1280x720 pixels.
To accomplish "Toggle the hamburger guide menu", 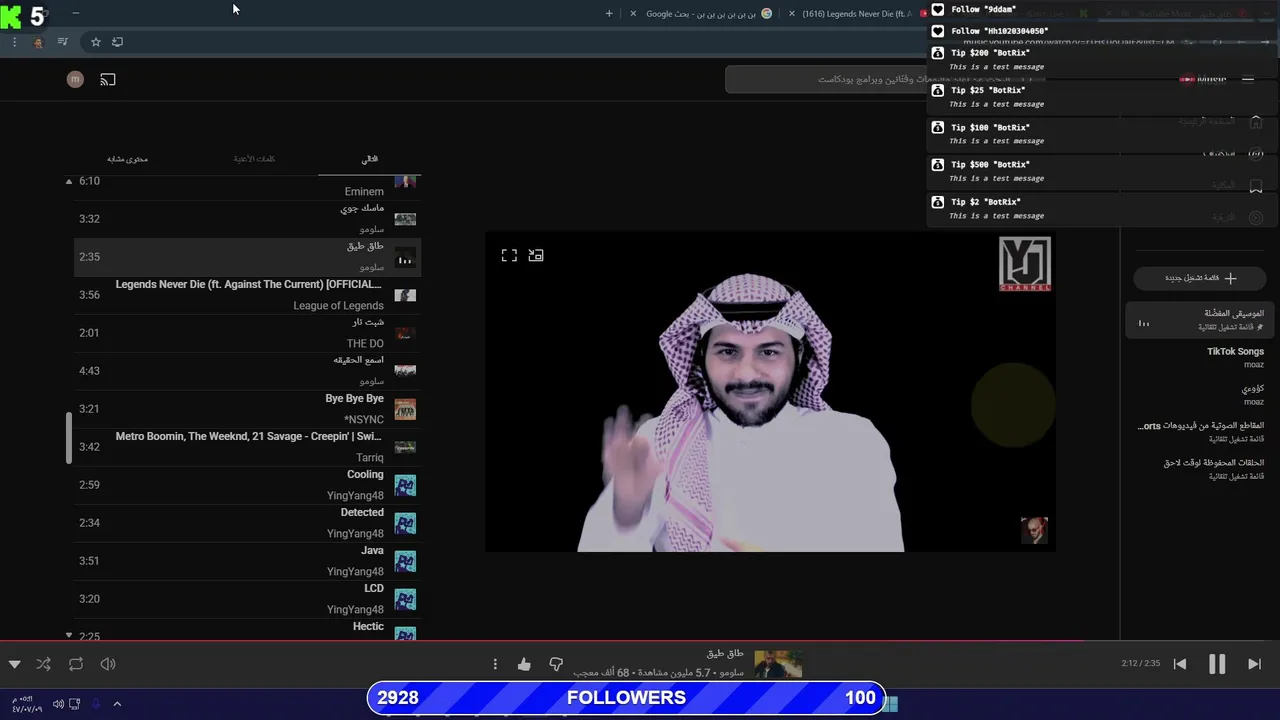I will [x=1248, y=79].
